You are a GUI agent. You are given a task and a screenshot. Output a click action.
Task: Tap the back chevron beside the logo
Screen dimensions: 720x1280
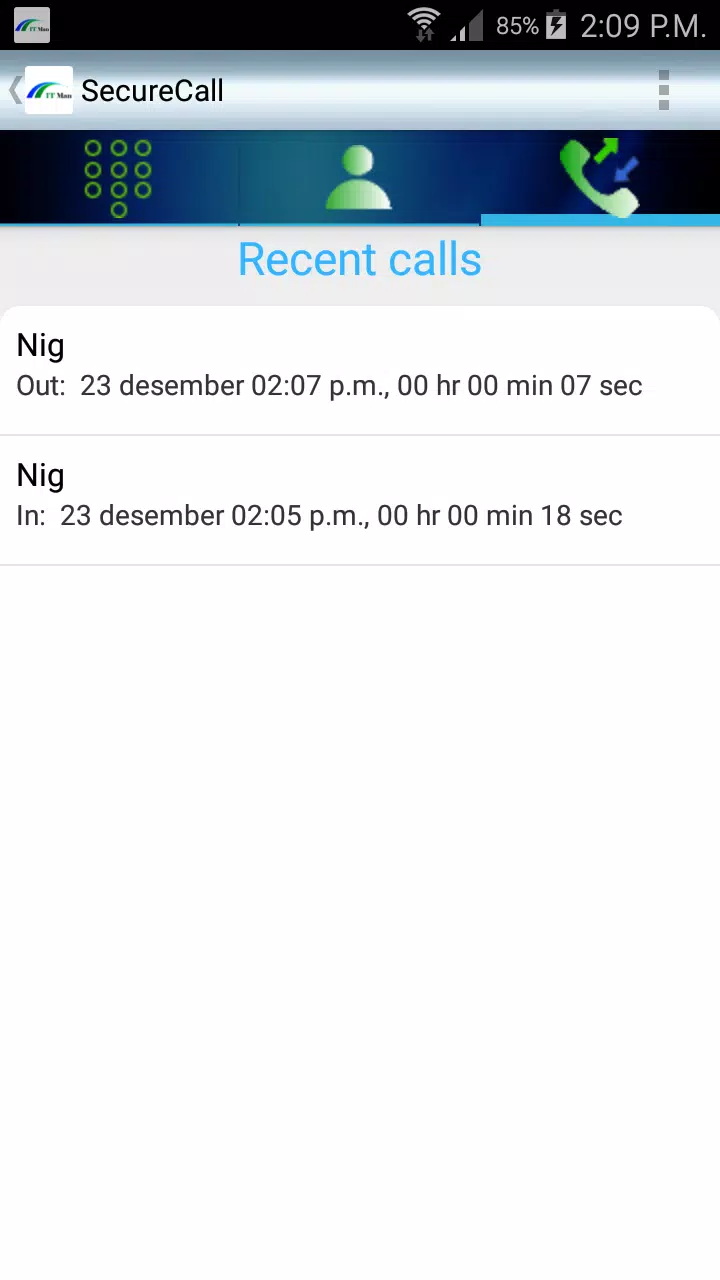(14, 90)
